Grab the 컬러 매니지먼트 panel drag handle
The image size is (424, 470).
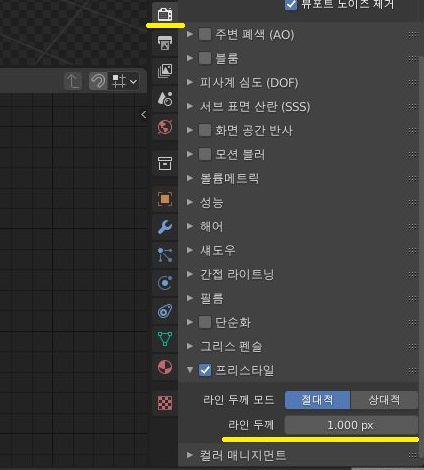tap(413, 455)
